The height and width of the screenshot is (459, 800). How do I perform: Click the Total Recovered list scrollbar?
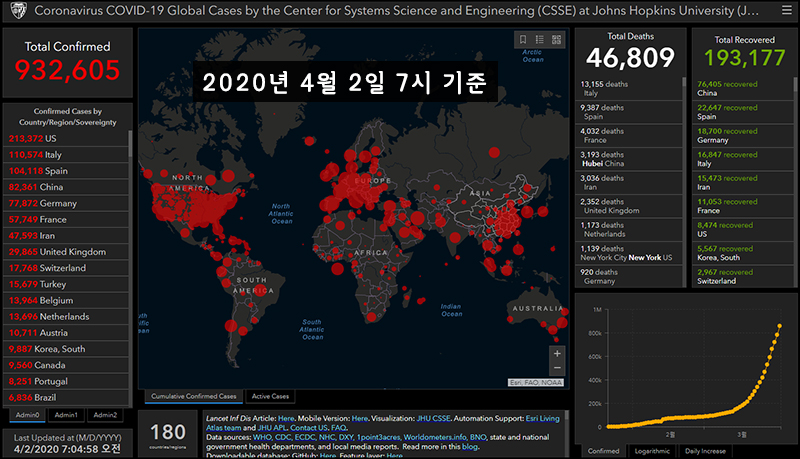[795, 84]
